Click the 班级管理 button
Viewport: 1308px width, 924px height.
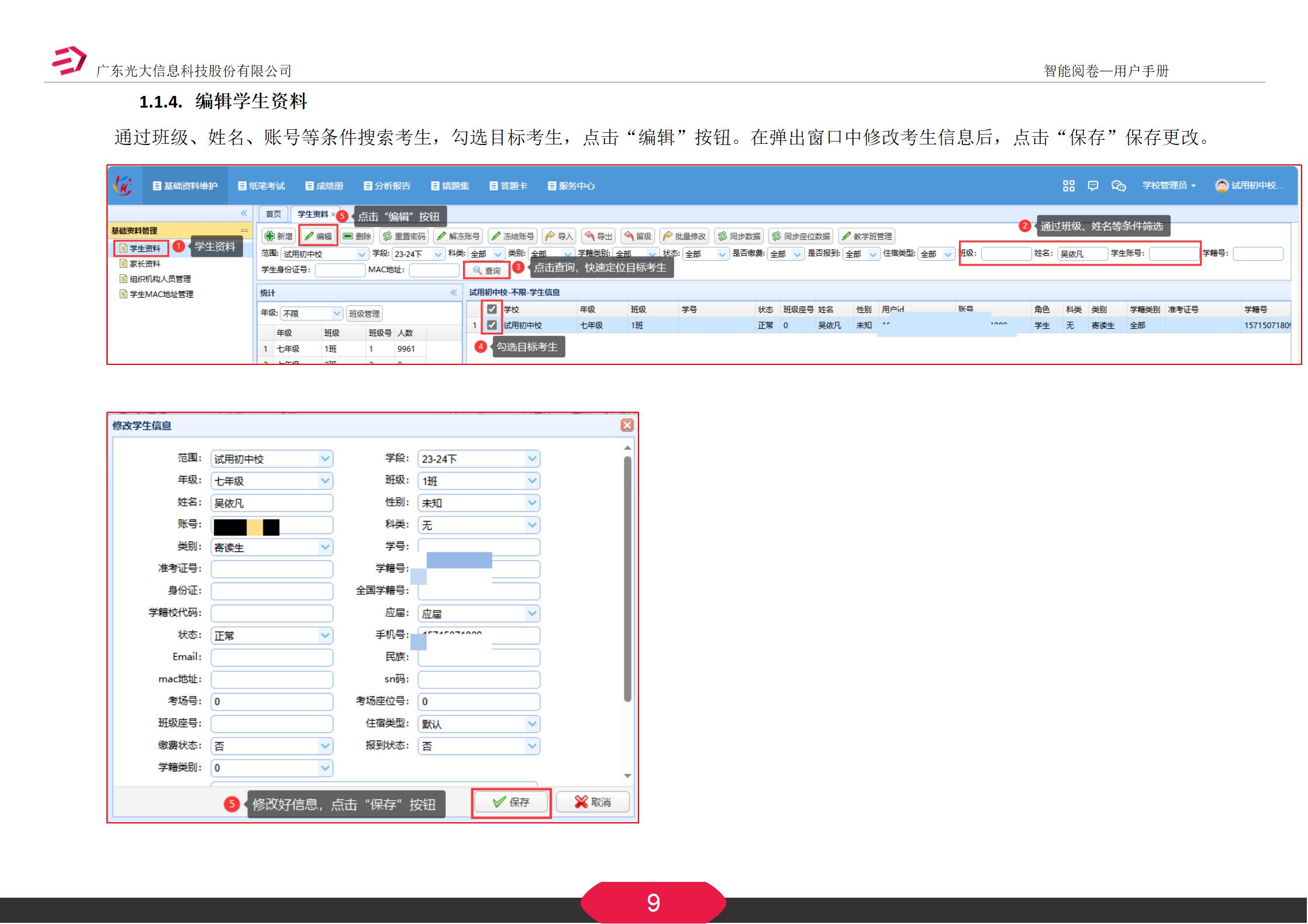(x=364, y=313)
